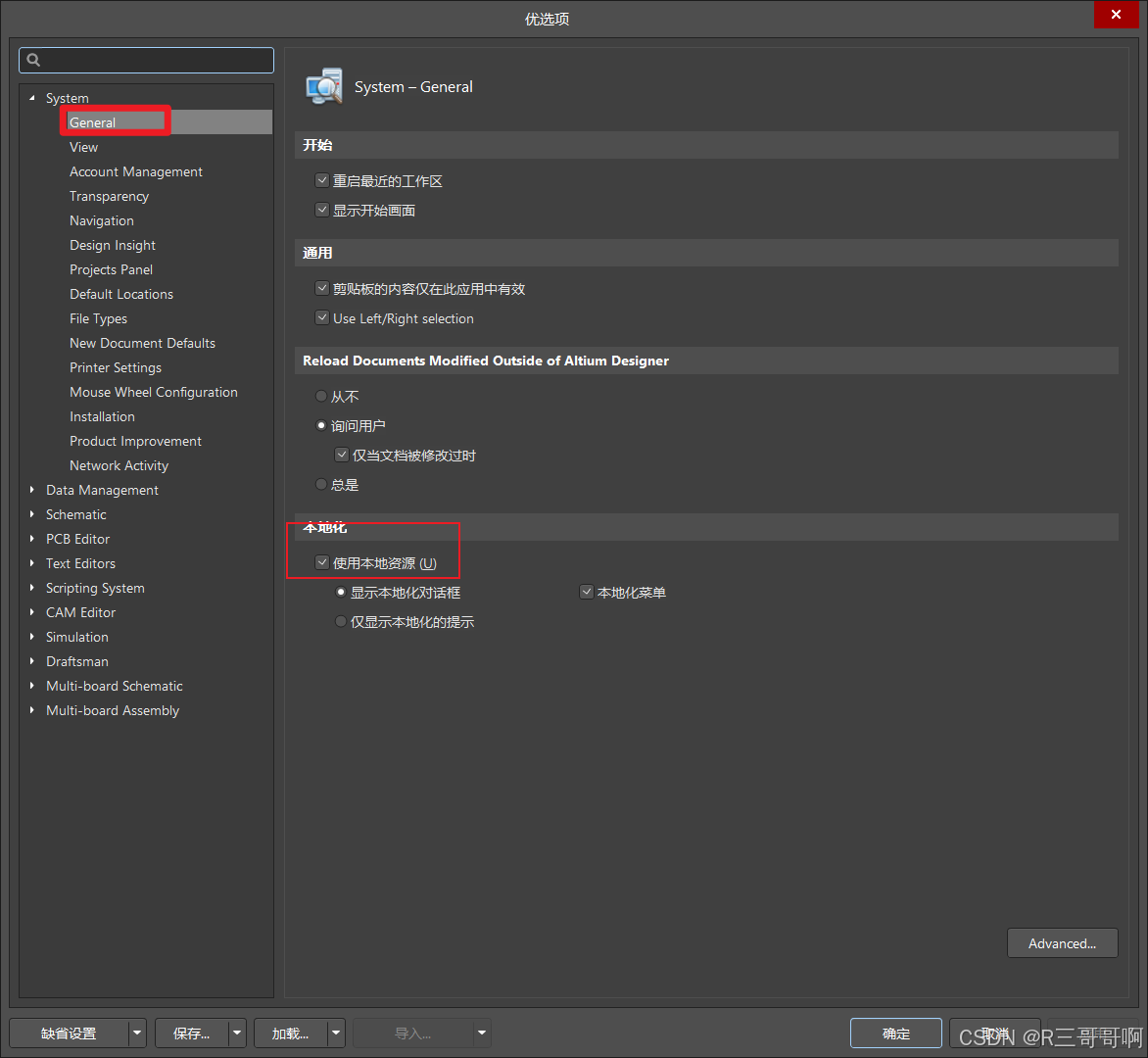Toggle 仅当文档被修改过时 checkbox
1148x1058 pixels.
341,455
